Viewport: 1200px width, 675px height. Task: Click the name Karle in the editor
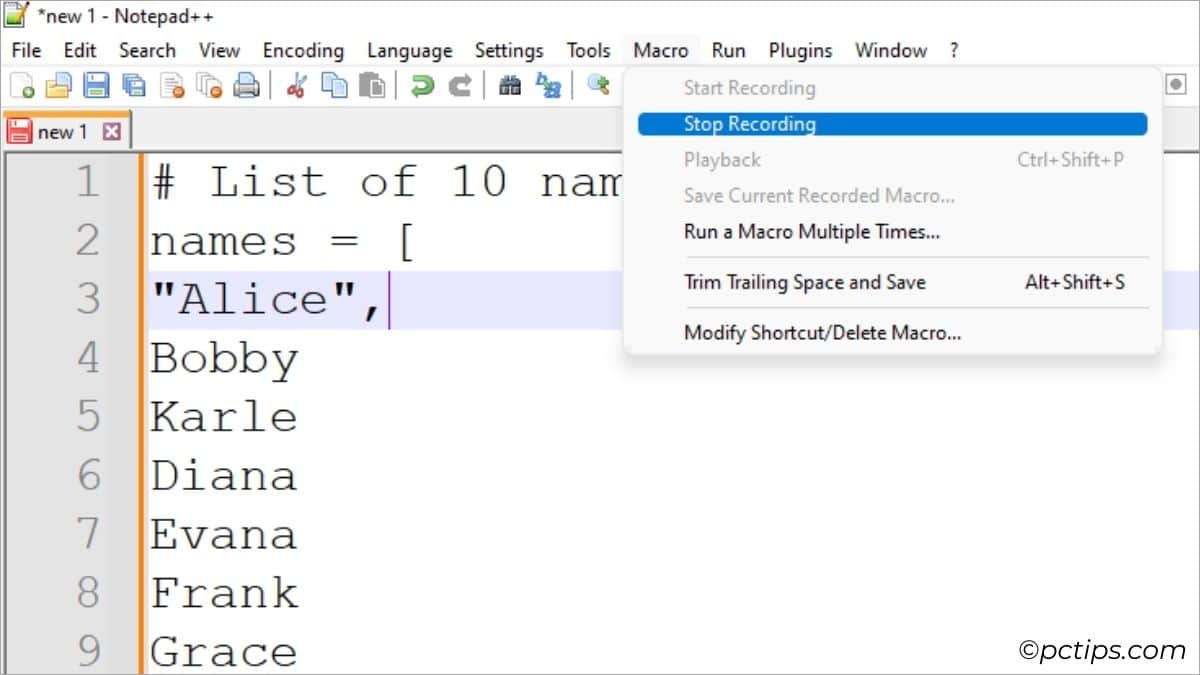coord(224,416)
